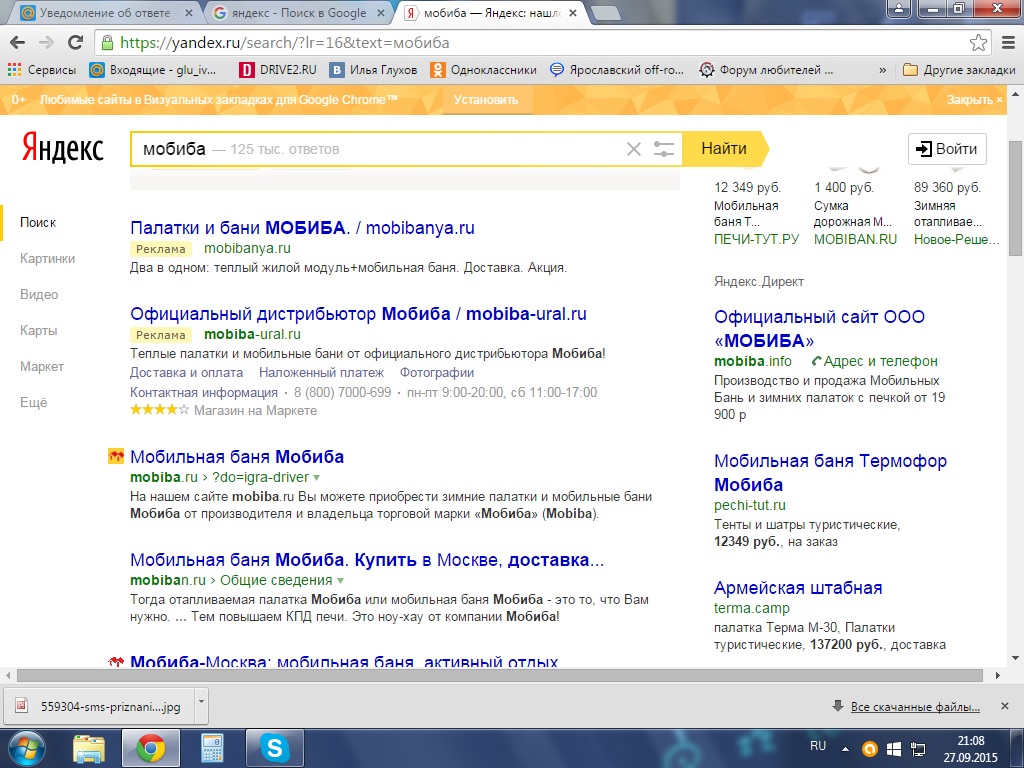The image size is (1024, 768).
Task: Close the orange banner via Закрыть
Action: (974, 100)
